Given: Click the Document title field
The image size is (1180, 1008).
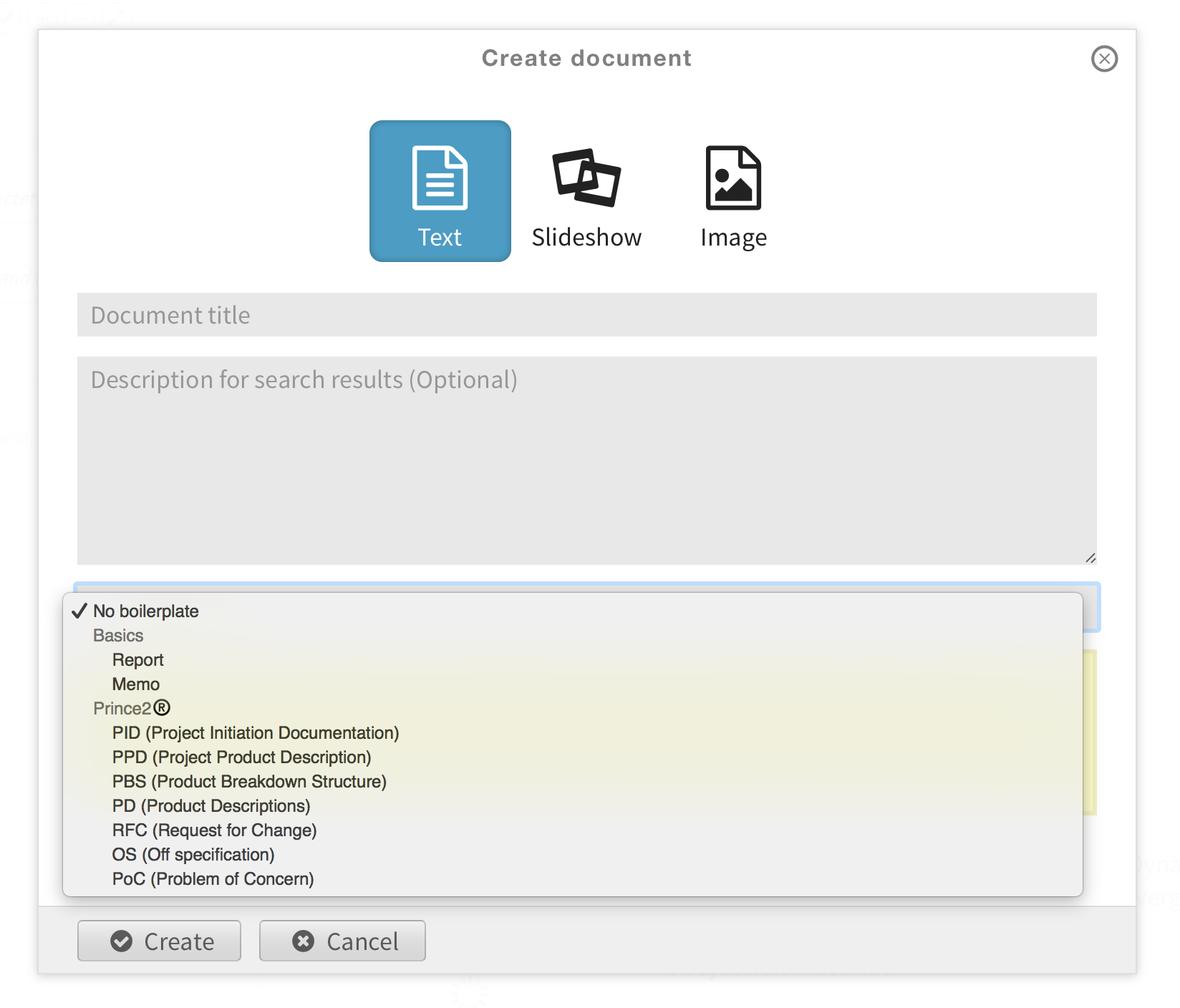Looking at the screenshot, I should (x=586, y=315).
